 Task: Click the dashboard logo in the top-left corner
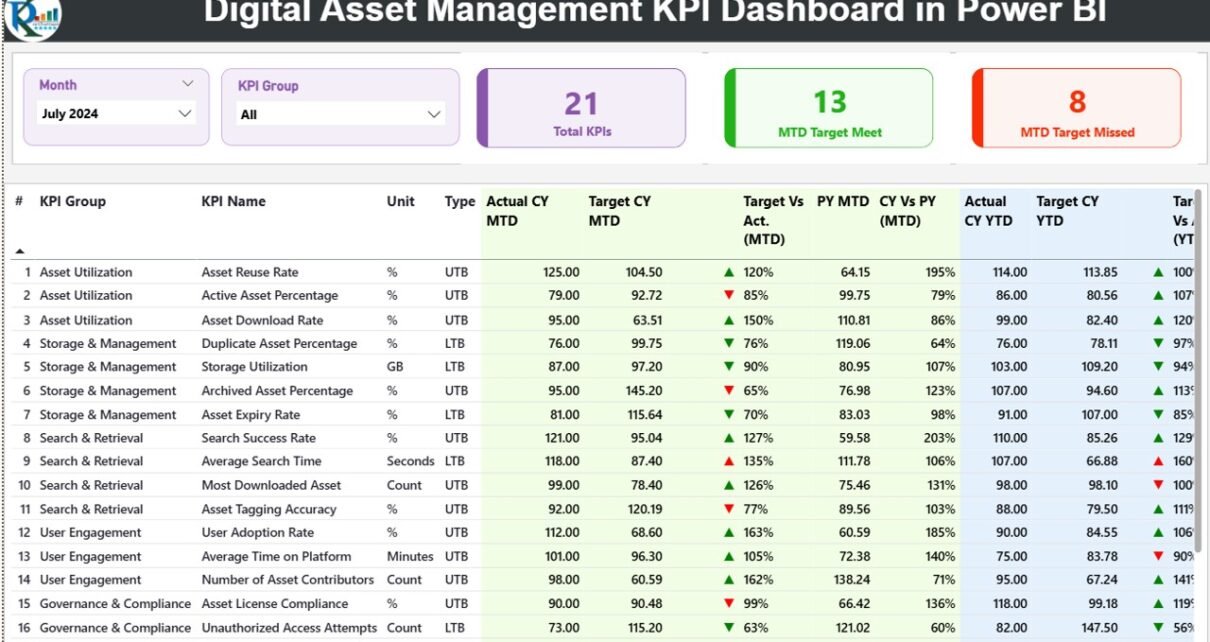point(32,17)
